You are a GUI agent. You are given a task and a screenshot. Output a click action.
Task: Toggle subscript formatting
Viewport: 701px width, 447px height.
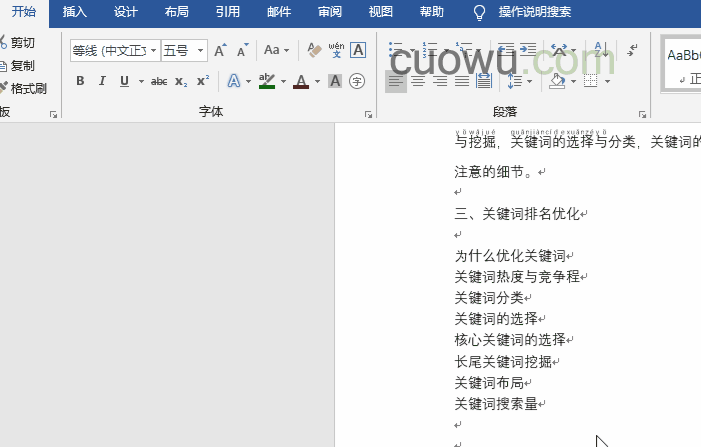click(181, 81)
